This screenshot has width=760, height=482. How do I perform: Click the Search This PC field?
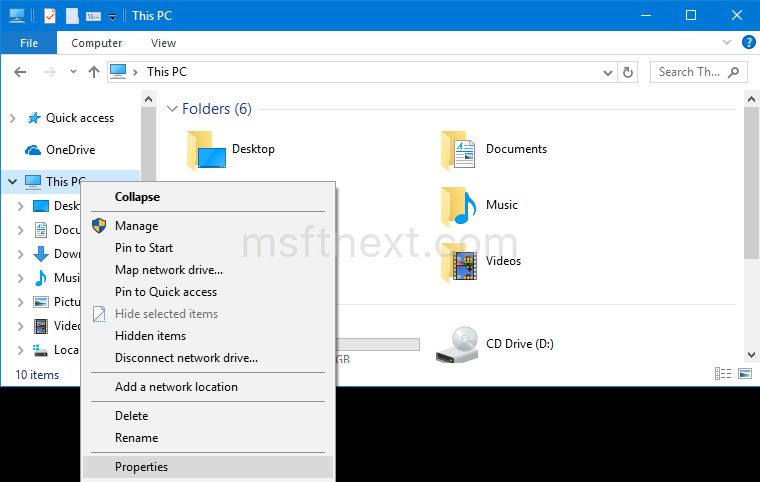coord(698,72)
